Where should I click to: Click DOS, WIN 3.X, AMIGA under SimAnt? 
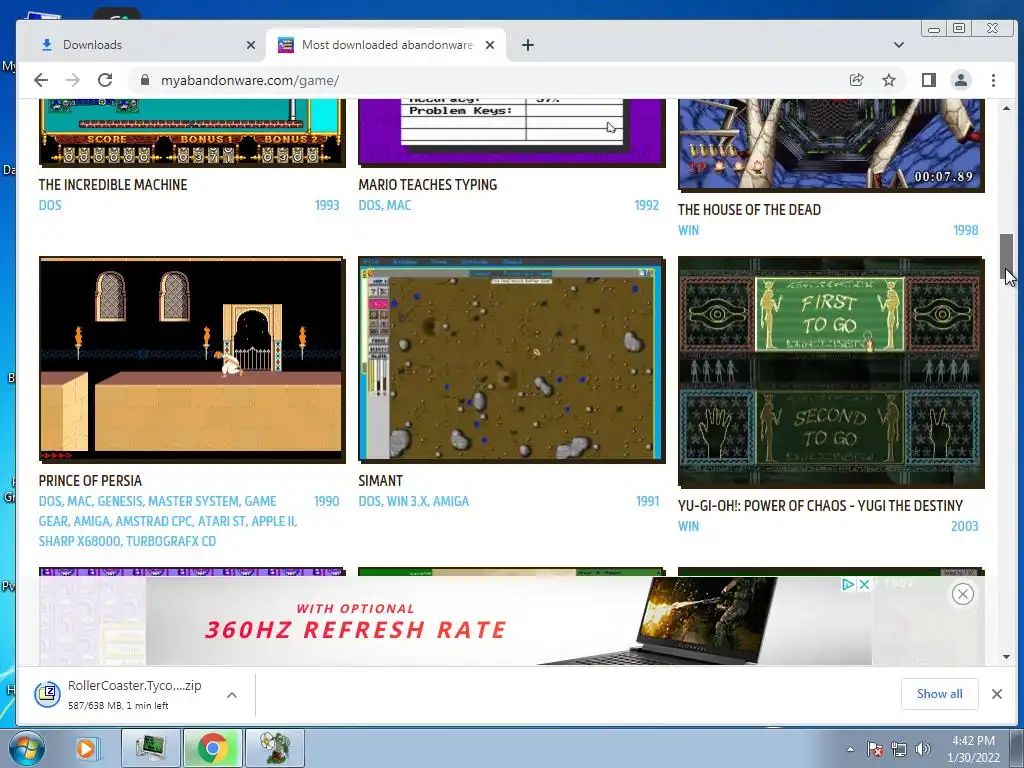(x=413, y=501)
